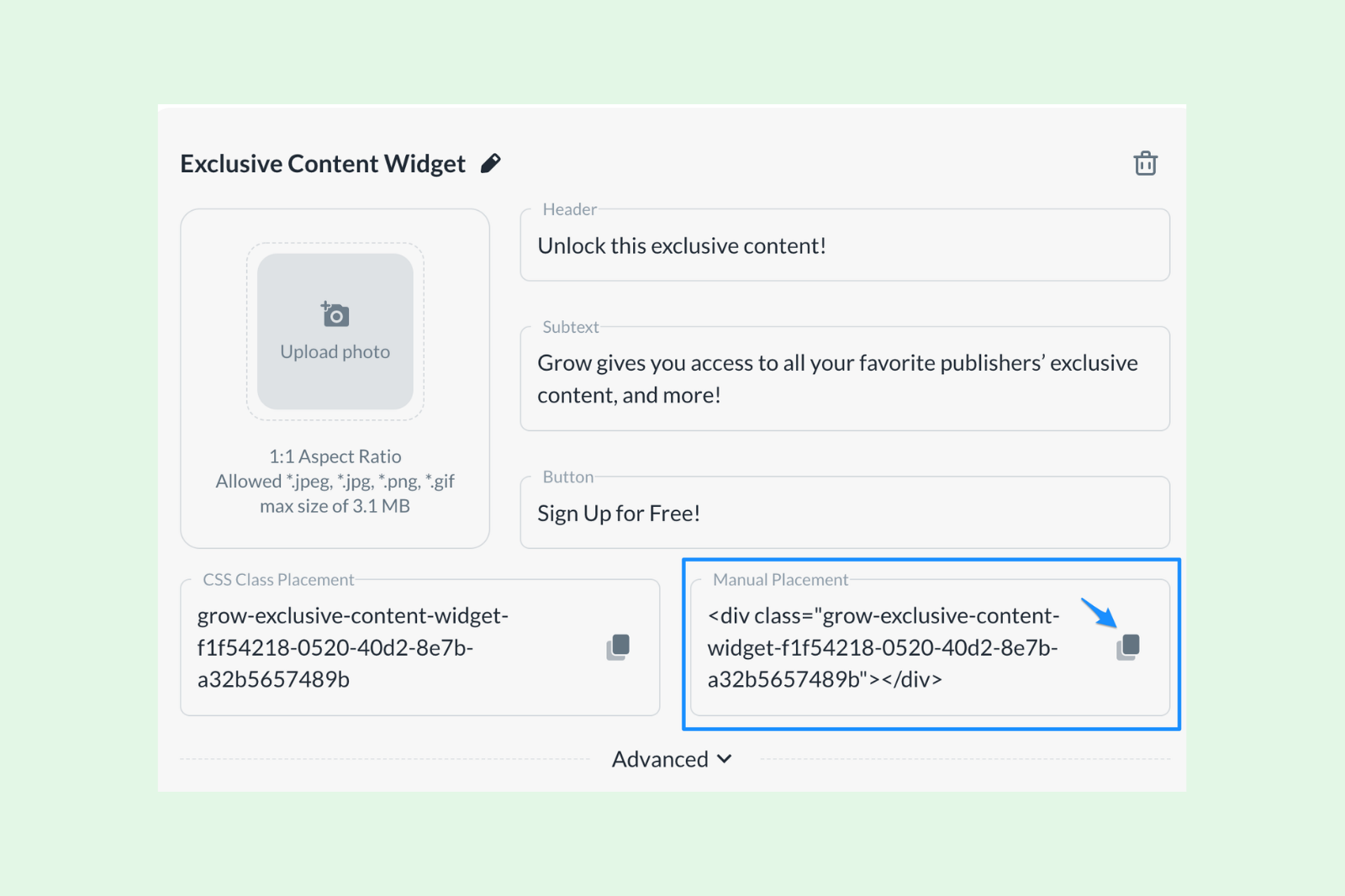This screenshot has width=1345, height=896.
Task: Copy the Manual Placement div code
Action: [x=1128, y=647]
